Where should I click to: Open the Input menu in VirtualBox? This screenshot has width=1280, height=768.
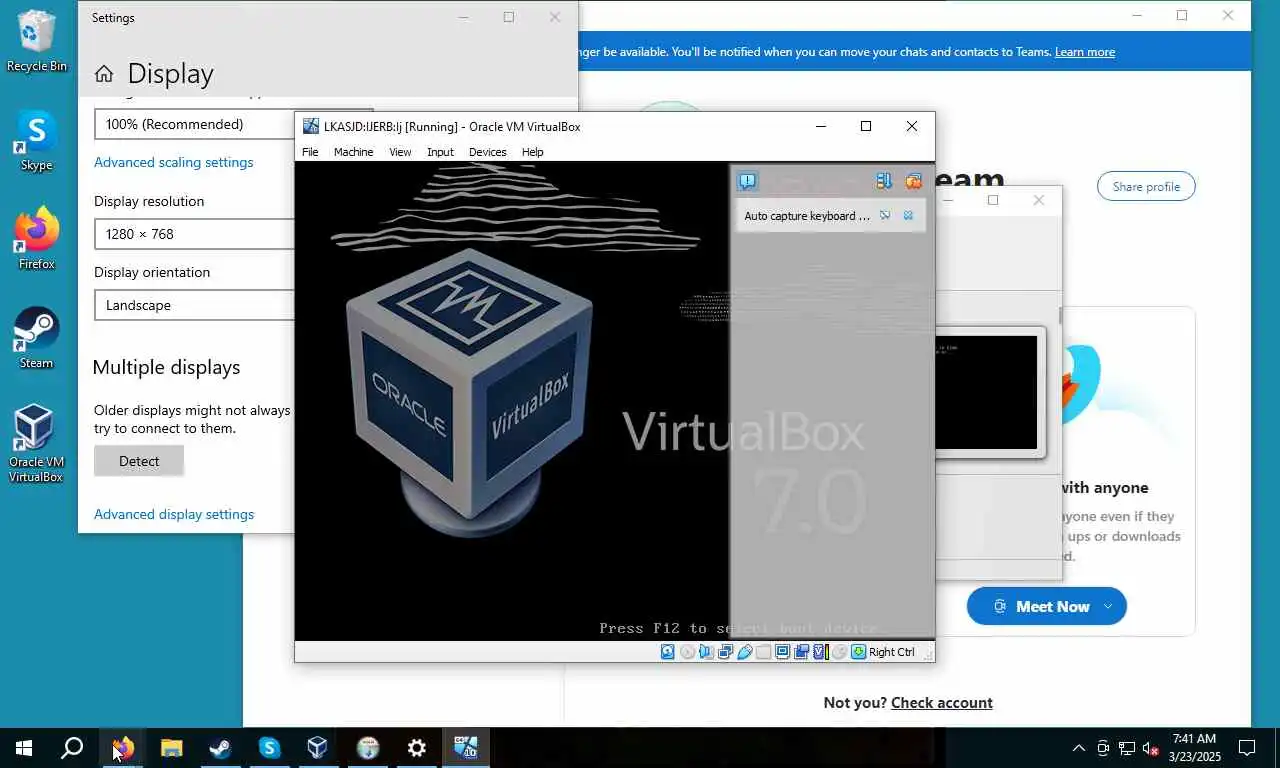click(440, 152)
